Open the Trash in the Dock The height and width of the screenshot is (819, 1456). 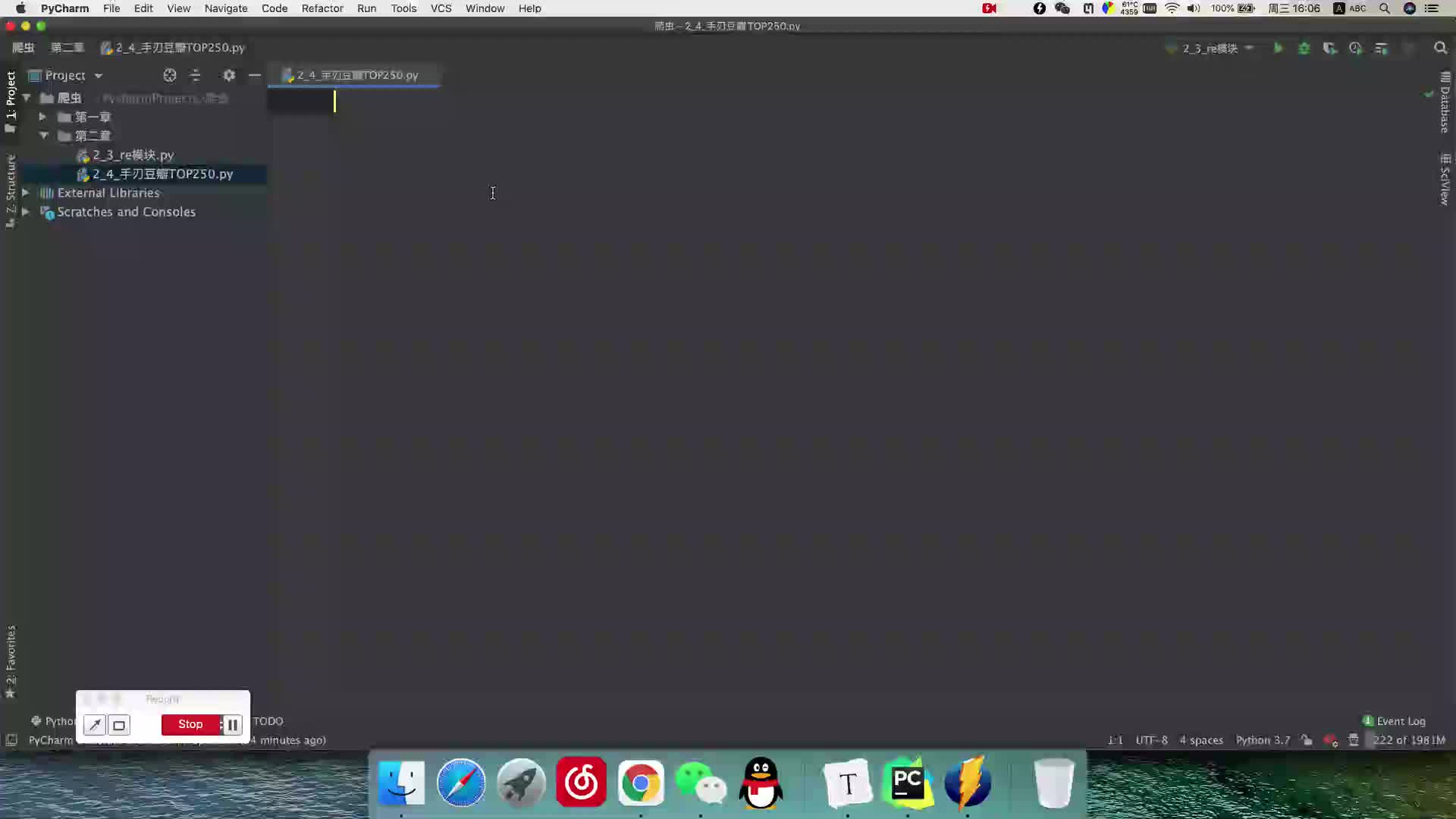1053,783
